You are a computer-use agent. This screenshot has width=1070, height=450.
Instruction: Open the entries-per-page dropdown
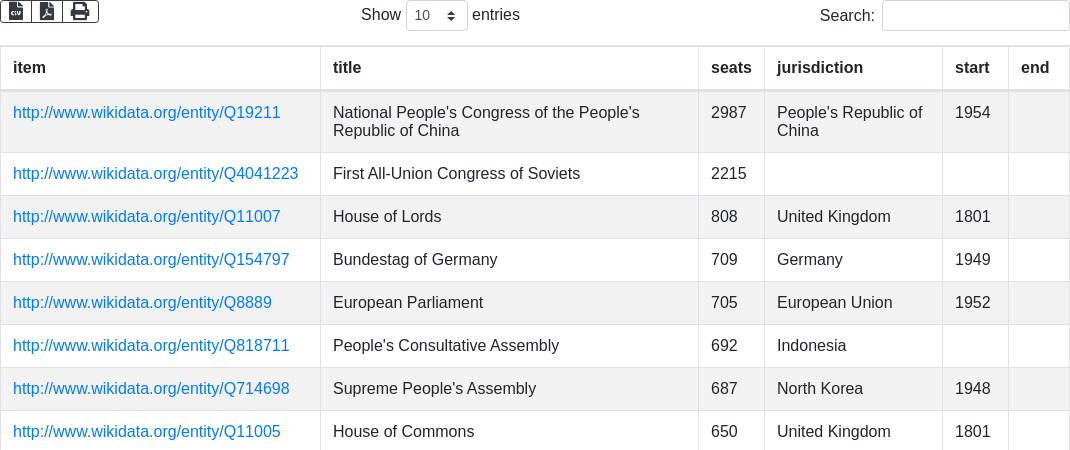coord(436,16)
